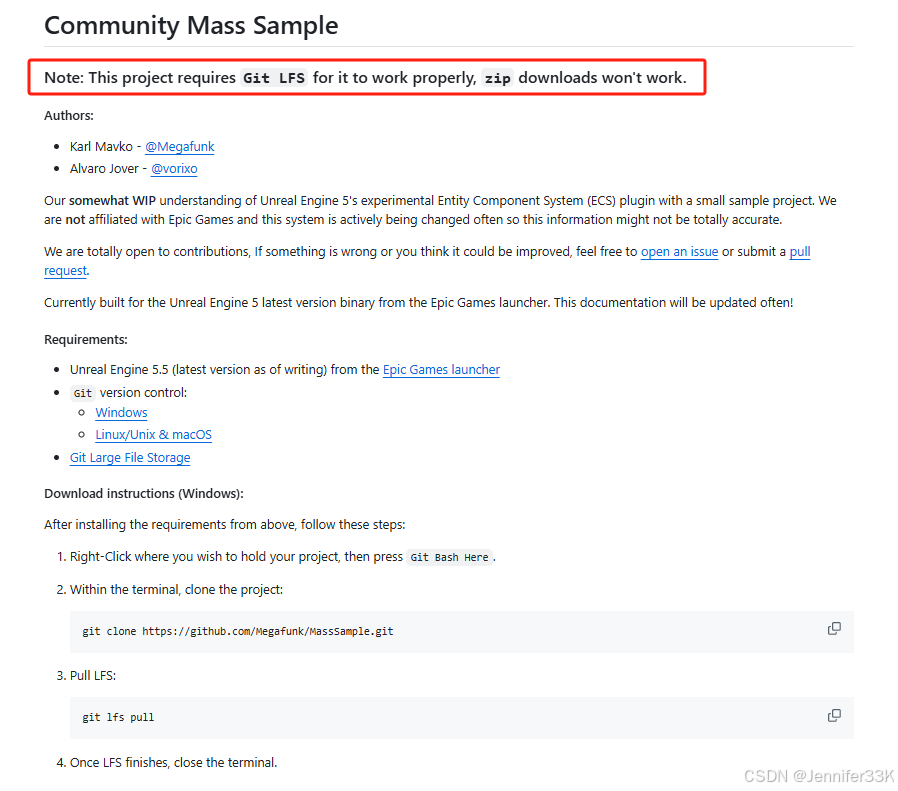Click the Git Bash Here code label
The width and height of the screenshot is (898, 791).
447,557
